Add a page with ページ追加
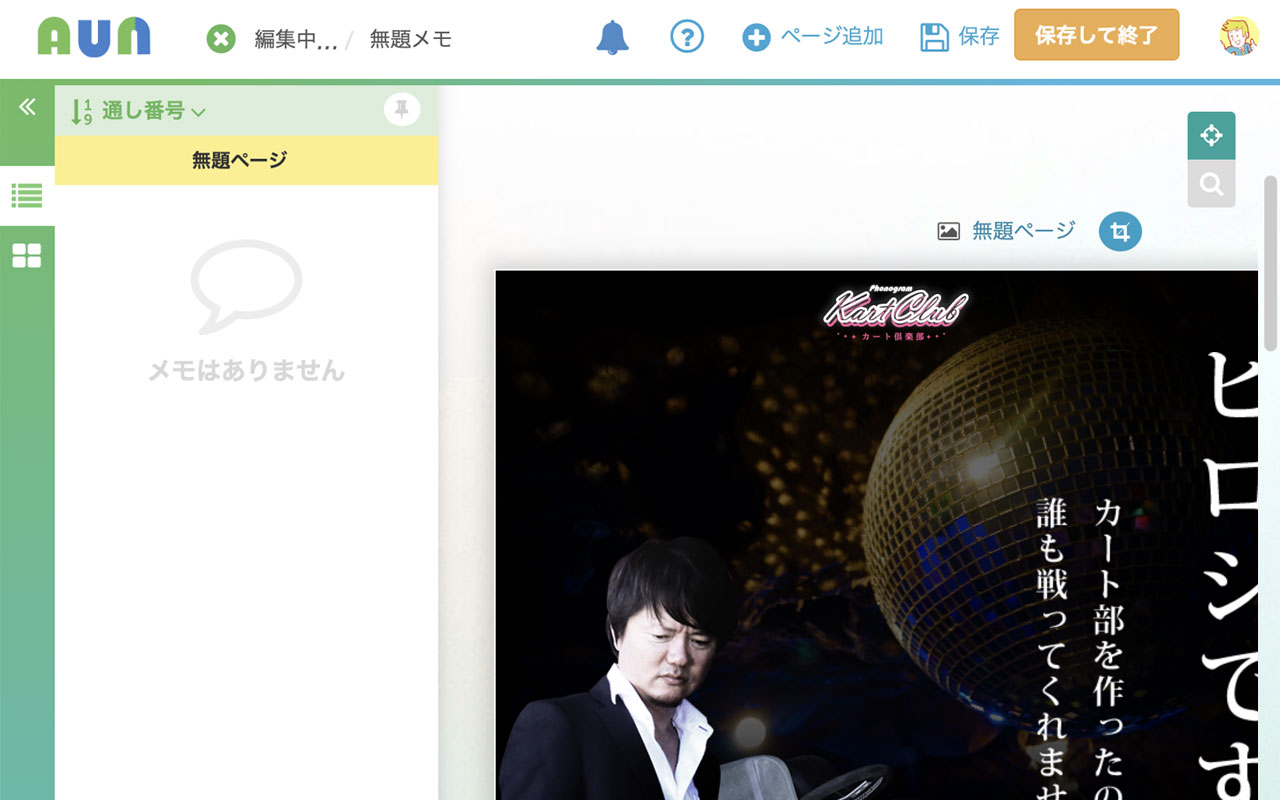Viewport: 1280px width, 800px height. [x=812, y=36]
